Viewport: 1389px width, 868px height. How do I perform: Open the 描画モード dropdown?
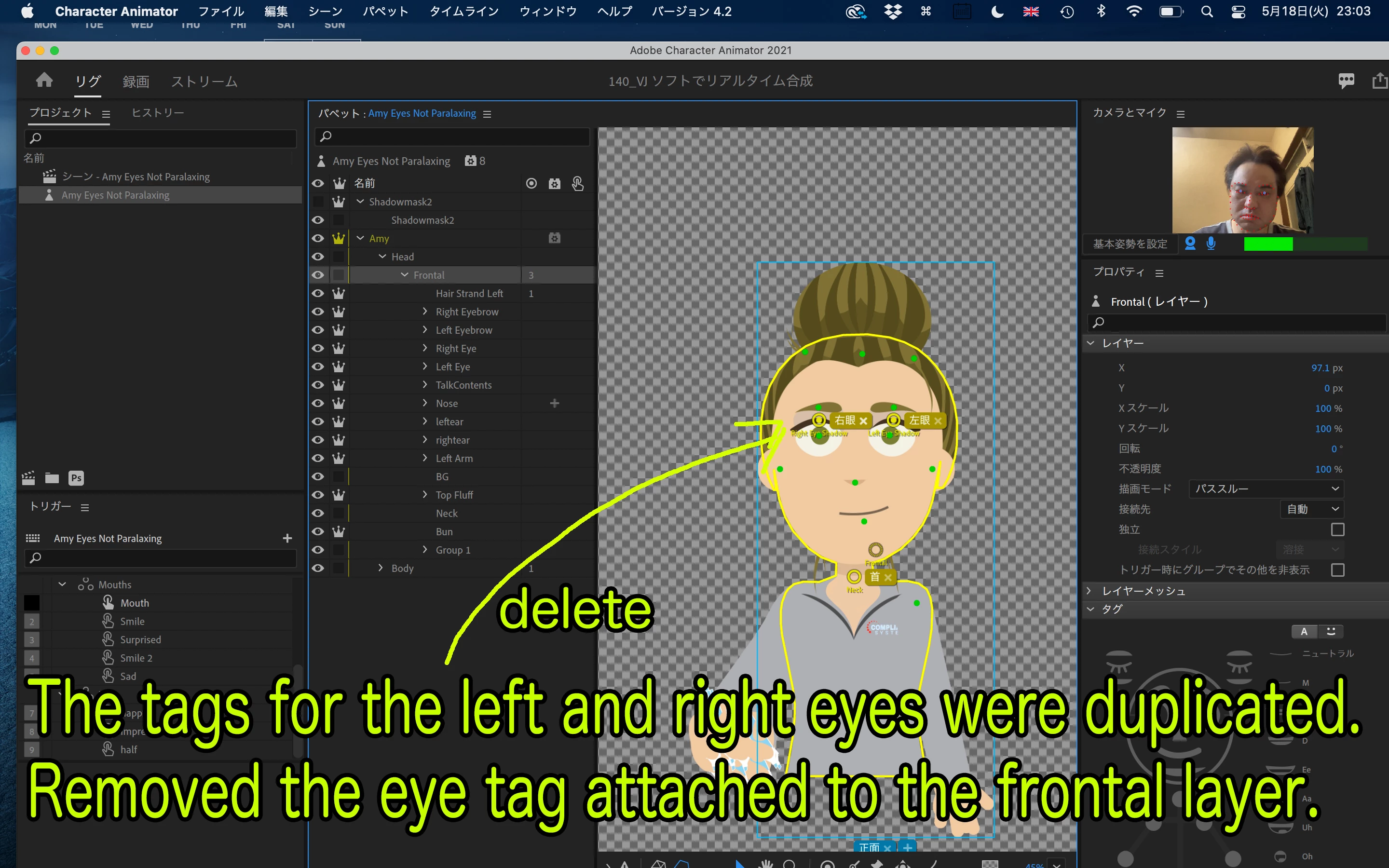click(x=1266, y=488)
